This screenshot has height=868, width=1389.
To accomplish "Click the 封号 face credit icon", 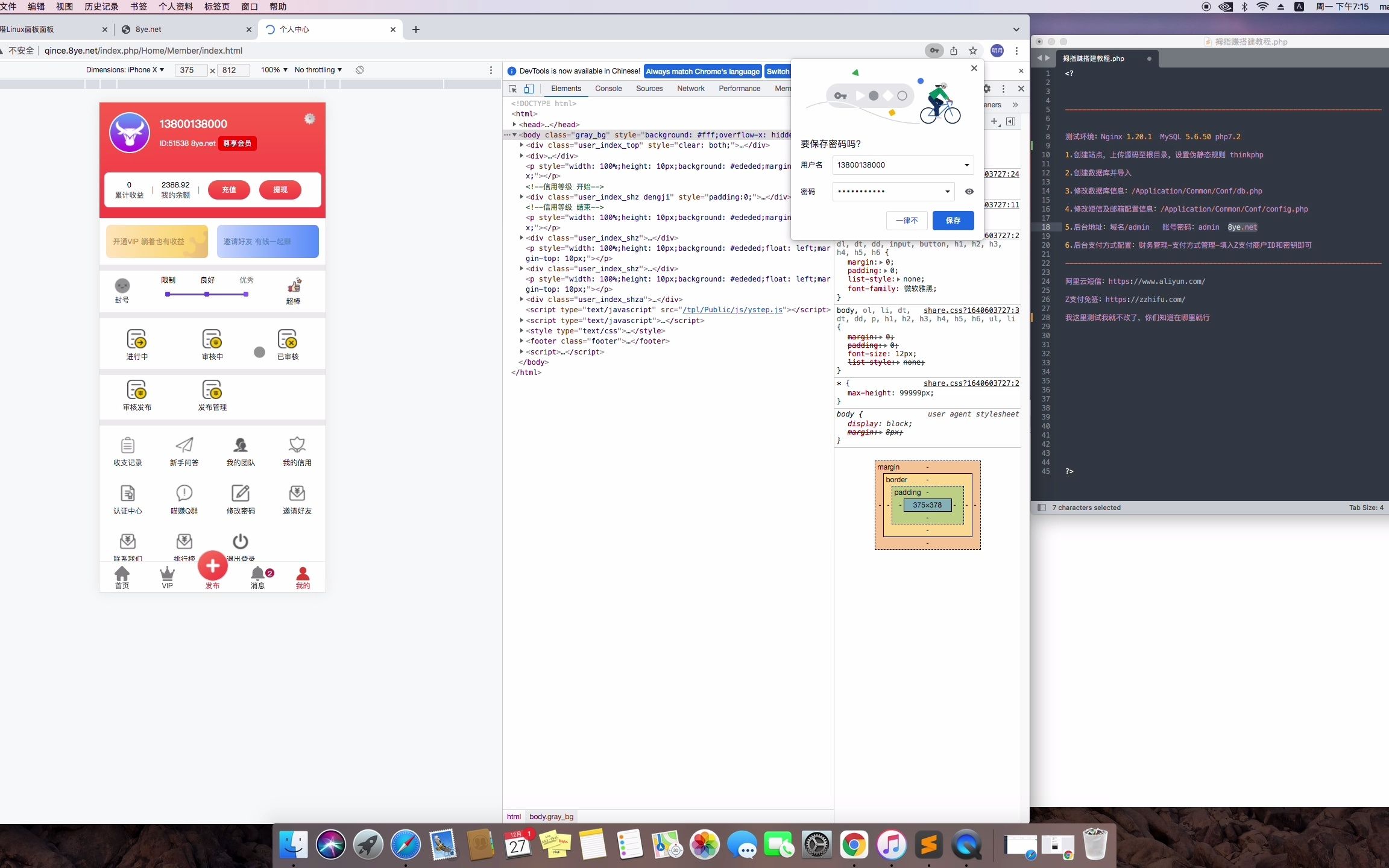I will click(122, 285).
